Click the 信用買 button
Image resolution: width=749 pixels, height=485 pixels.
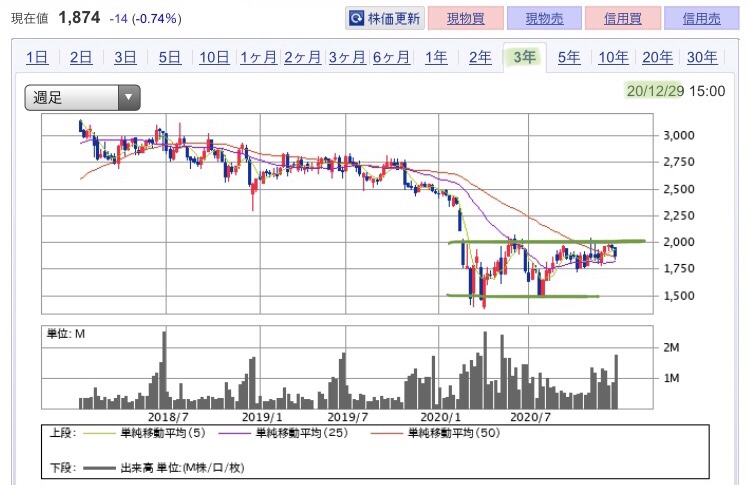click(x=623, y=19)
